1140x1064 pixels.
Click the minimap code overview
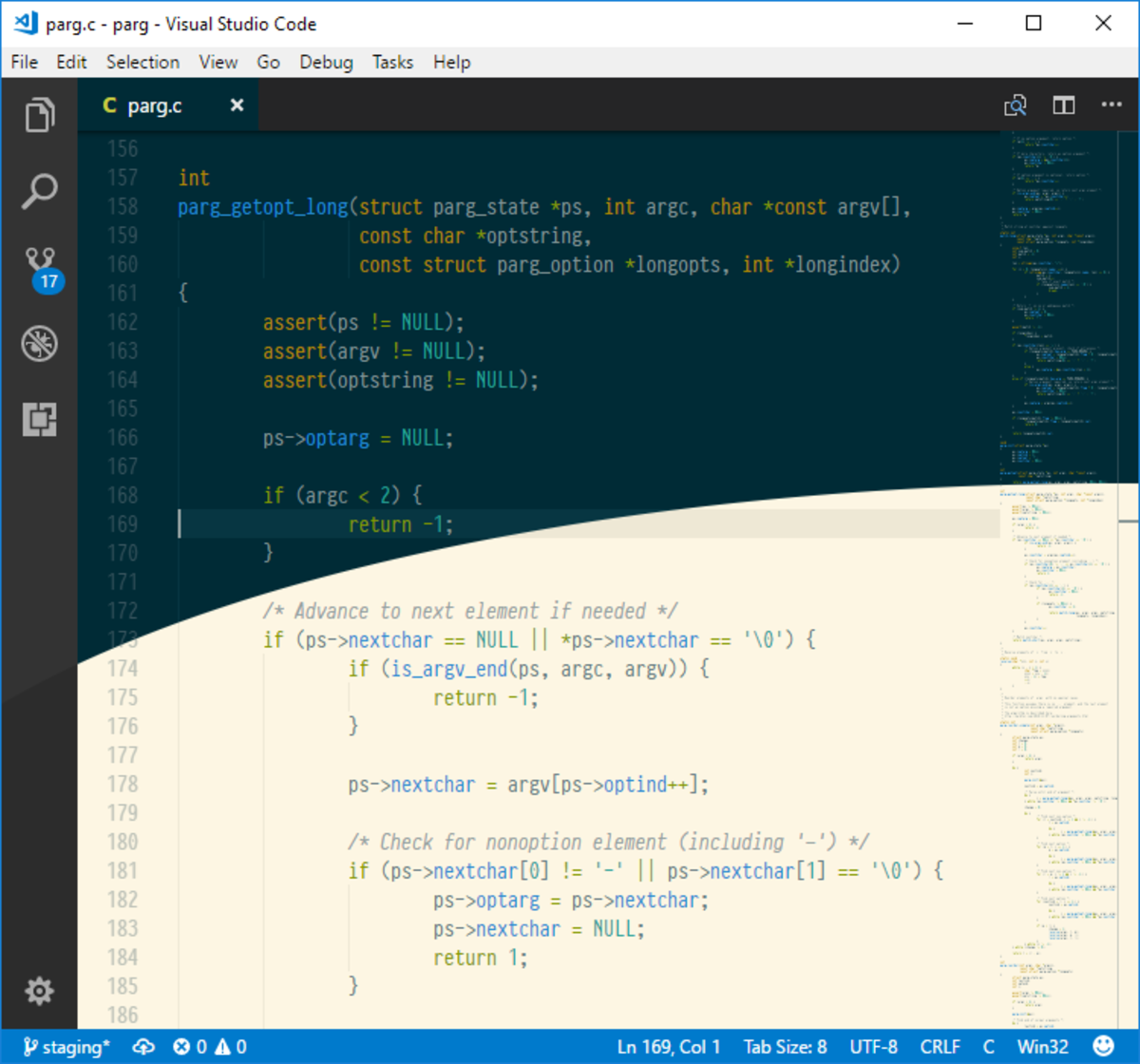1058,579
